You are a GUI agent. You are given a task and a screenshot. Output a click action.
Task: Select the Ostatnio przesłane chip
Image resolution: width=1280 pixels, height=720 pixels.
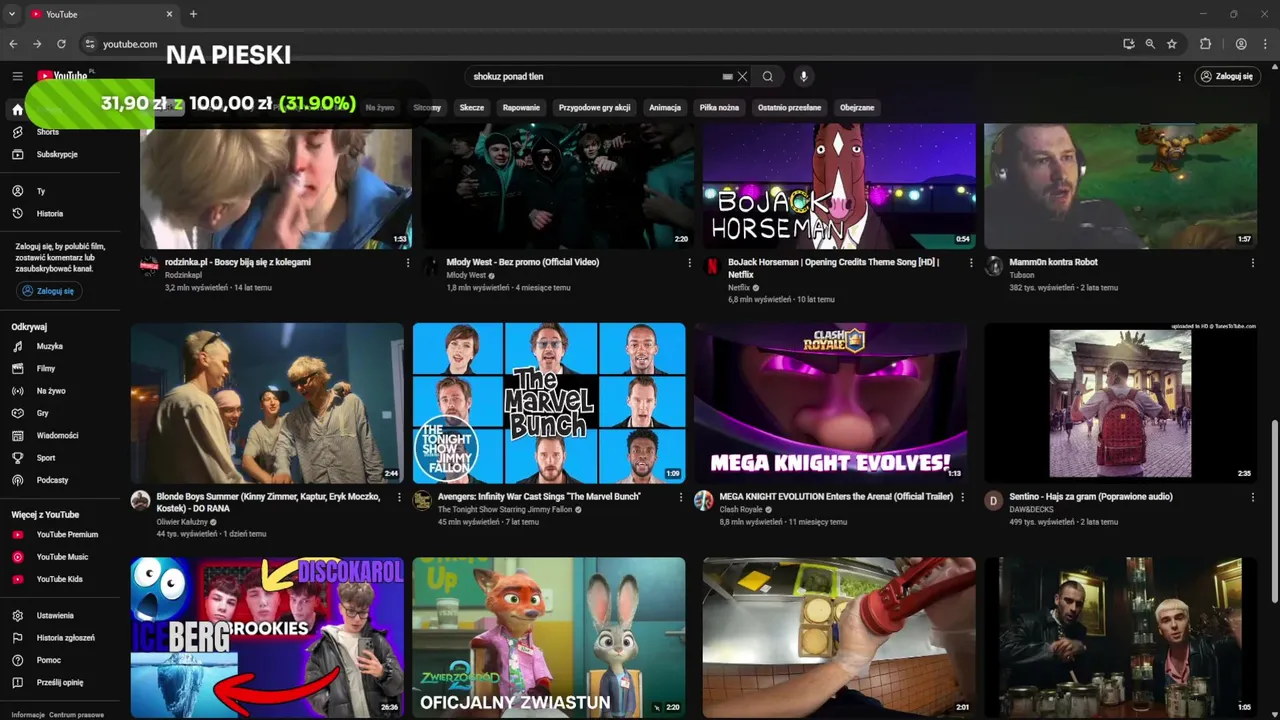click(789, 107)
